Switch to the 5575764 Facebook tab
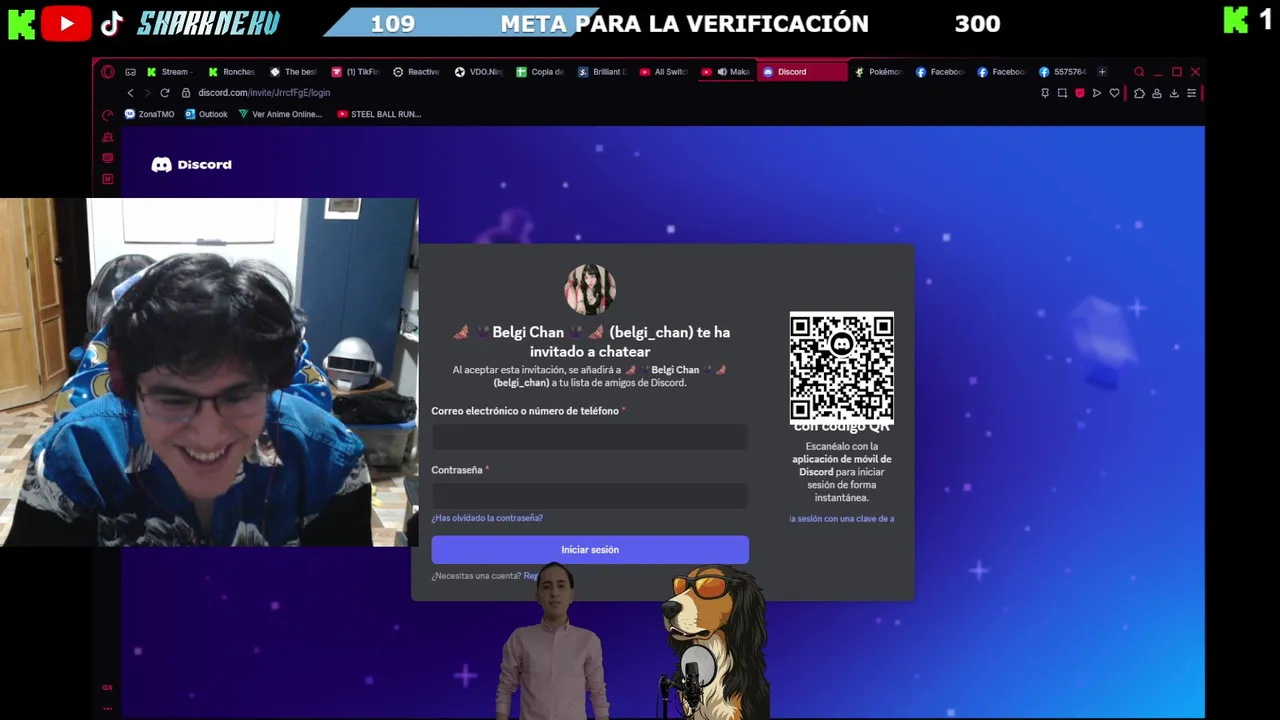1280x720 pixels. [x=1063, y=72]
